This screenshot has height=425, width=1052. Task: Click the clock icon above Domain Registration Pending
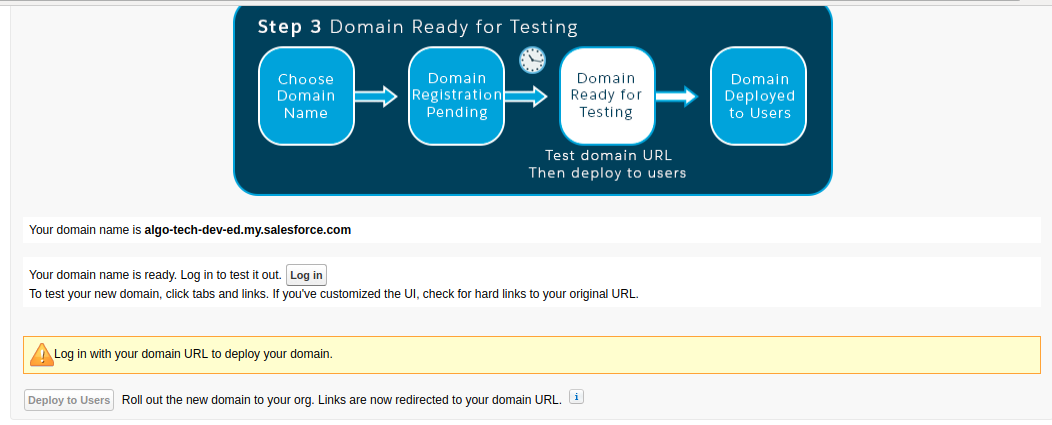tap(532, 60)
